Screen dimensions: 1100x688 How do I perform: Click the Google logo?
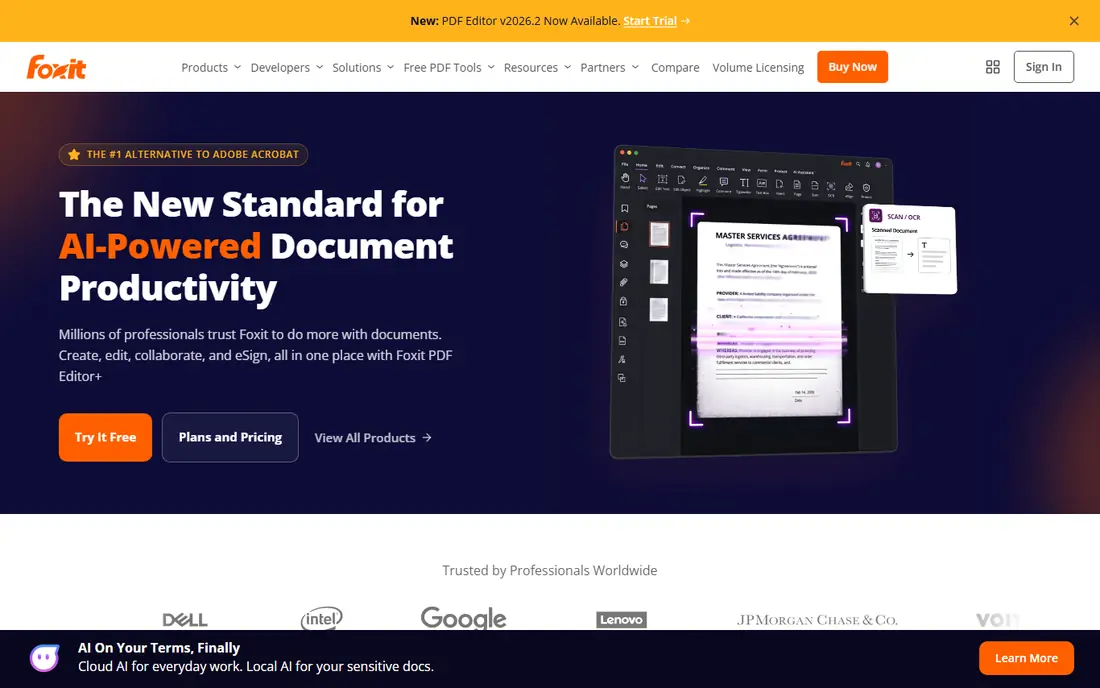pos(463,619)
